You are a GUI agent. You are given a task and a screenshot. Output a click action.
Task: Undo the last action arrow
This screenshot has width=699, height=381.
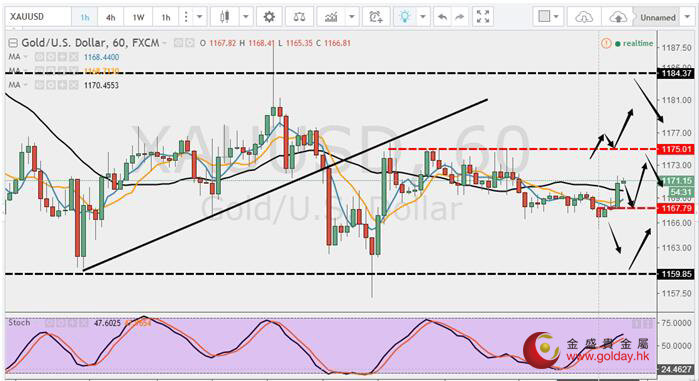click(442, 17)
